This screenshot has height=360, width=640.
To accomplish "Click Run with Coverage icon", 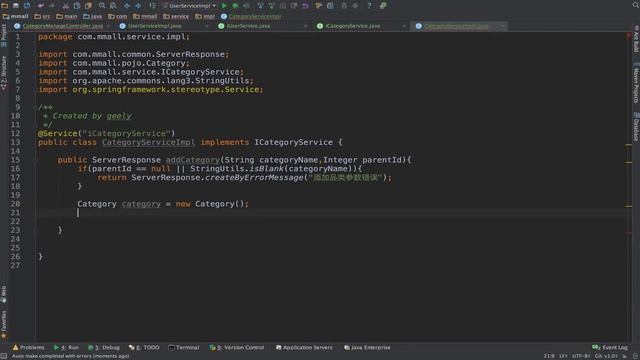I will tap(246, 6).
